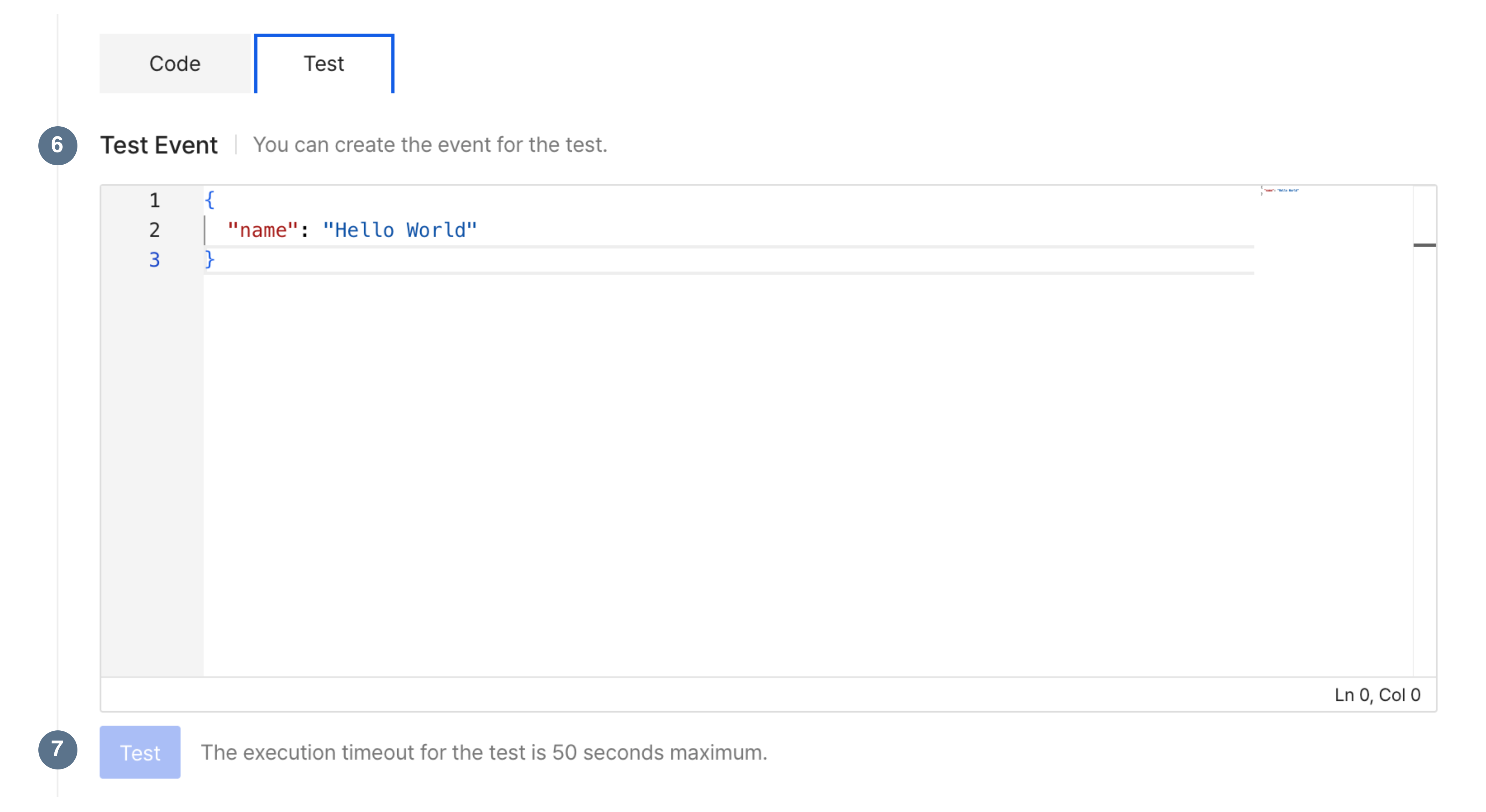Click the editor vertical scrollbar marker

click(1424, 245)
